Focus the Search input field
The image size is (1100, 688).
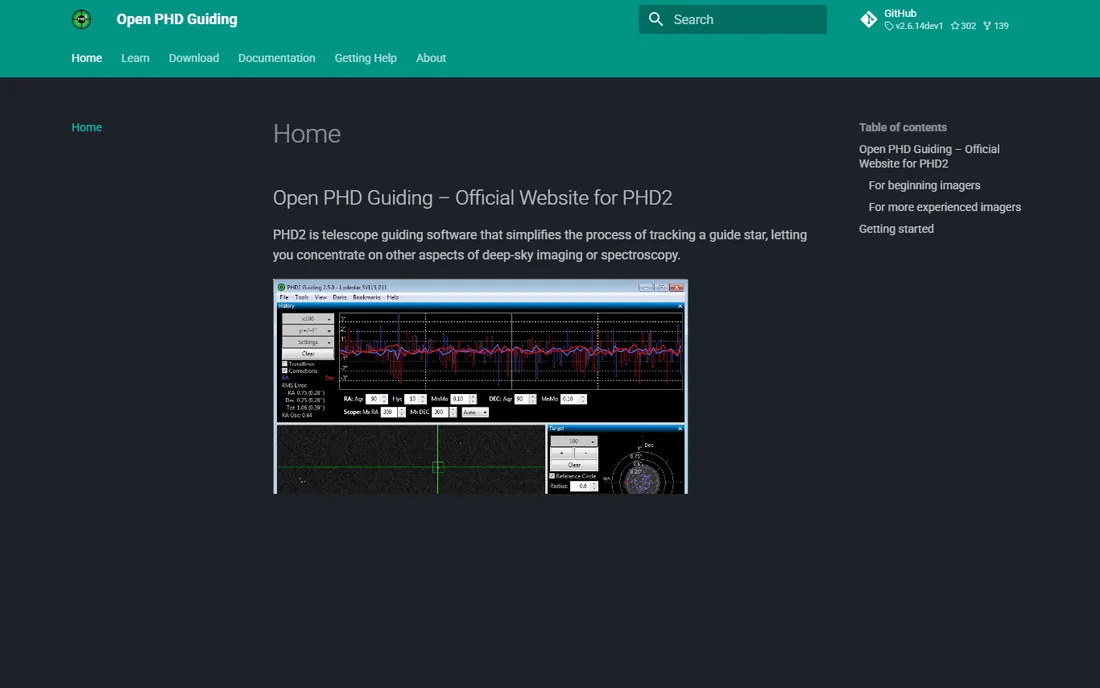(732, 19)
